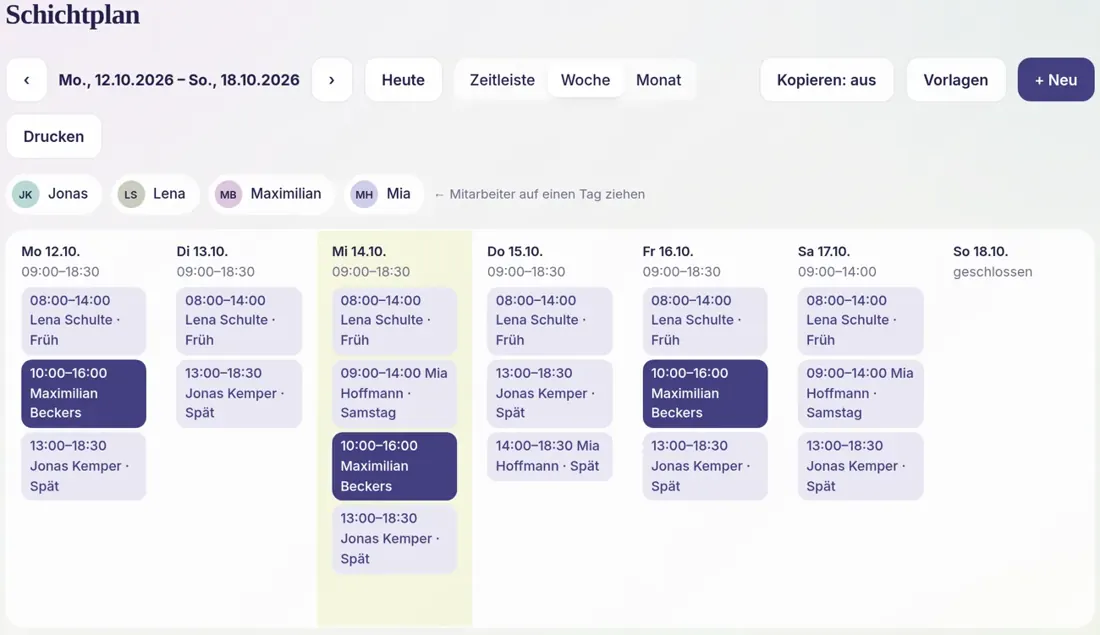The image size is (1100, 635).
Task: Select the Sa 17.10. day header
Action: (x=824, y=251)
